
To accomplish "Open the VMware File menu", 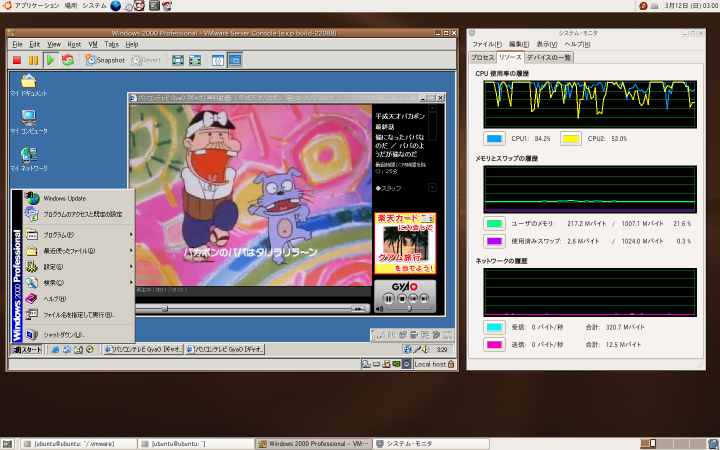I will point(17,45).
